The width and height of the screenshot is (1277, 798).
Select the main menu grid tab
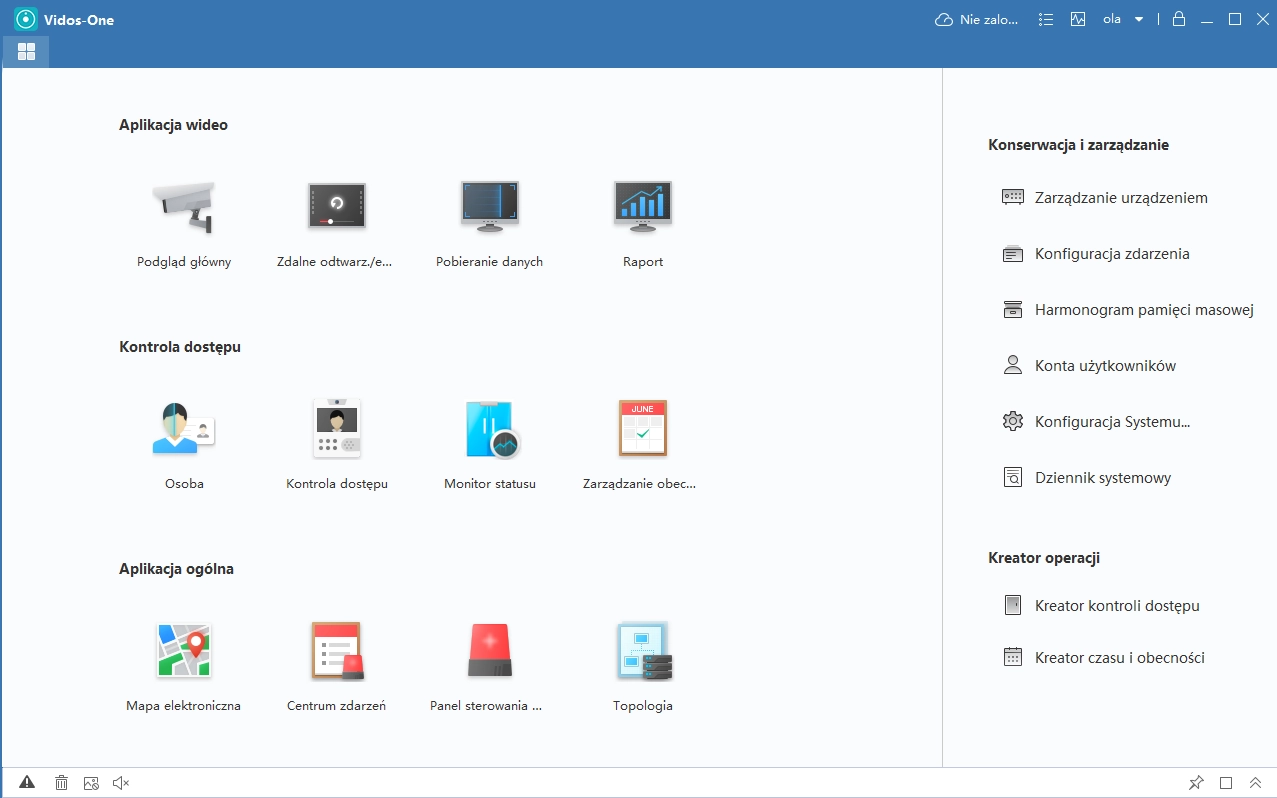[26, 51]
